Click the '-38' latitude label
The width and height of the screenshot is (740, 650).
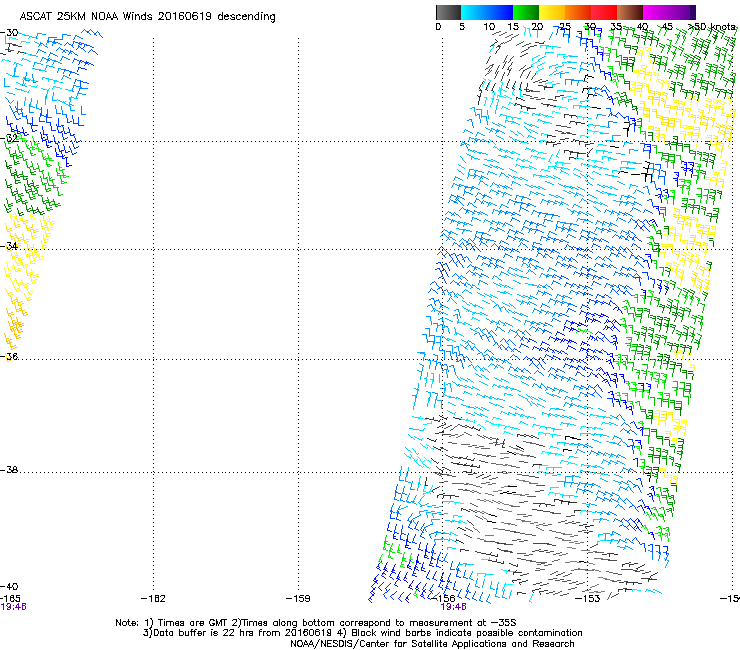pyautogui.click(x=9, y=470)
